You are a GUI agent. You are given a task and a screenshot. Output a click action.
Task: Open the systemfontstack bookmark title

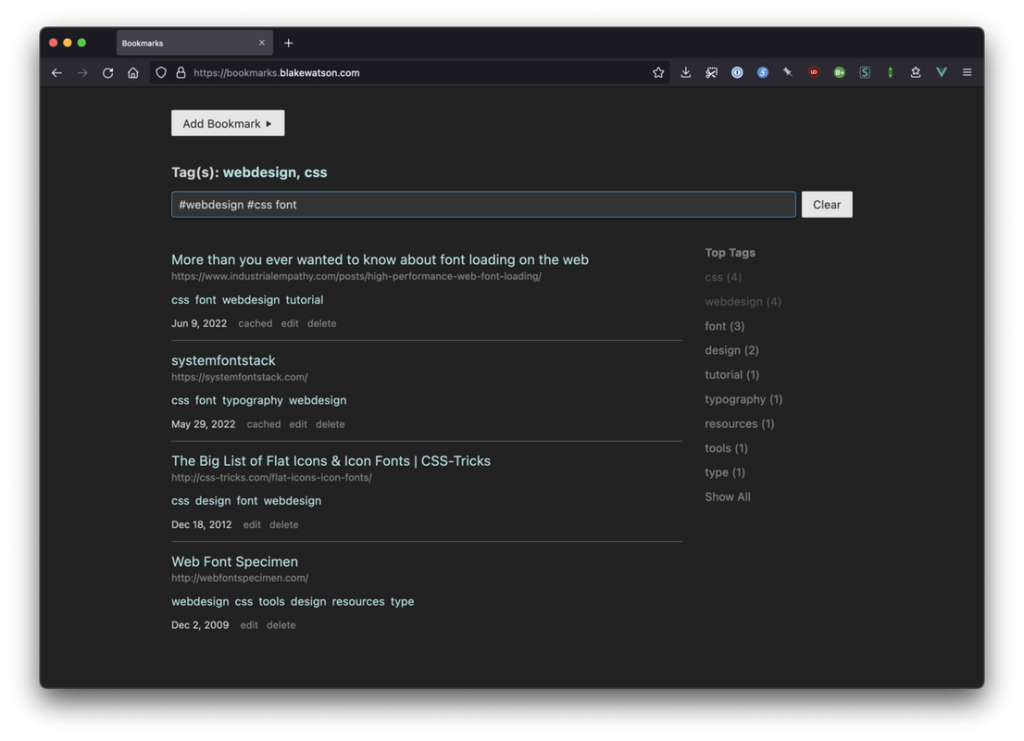coord(223,360)
